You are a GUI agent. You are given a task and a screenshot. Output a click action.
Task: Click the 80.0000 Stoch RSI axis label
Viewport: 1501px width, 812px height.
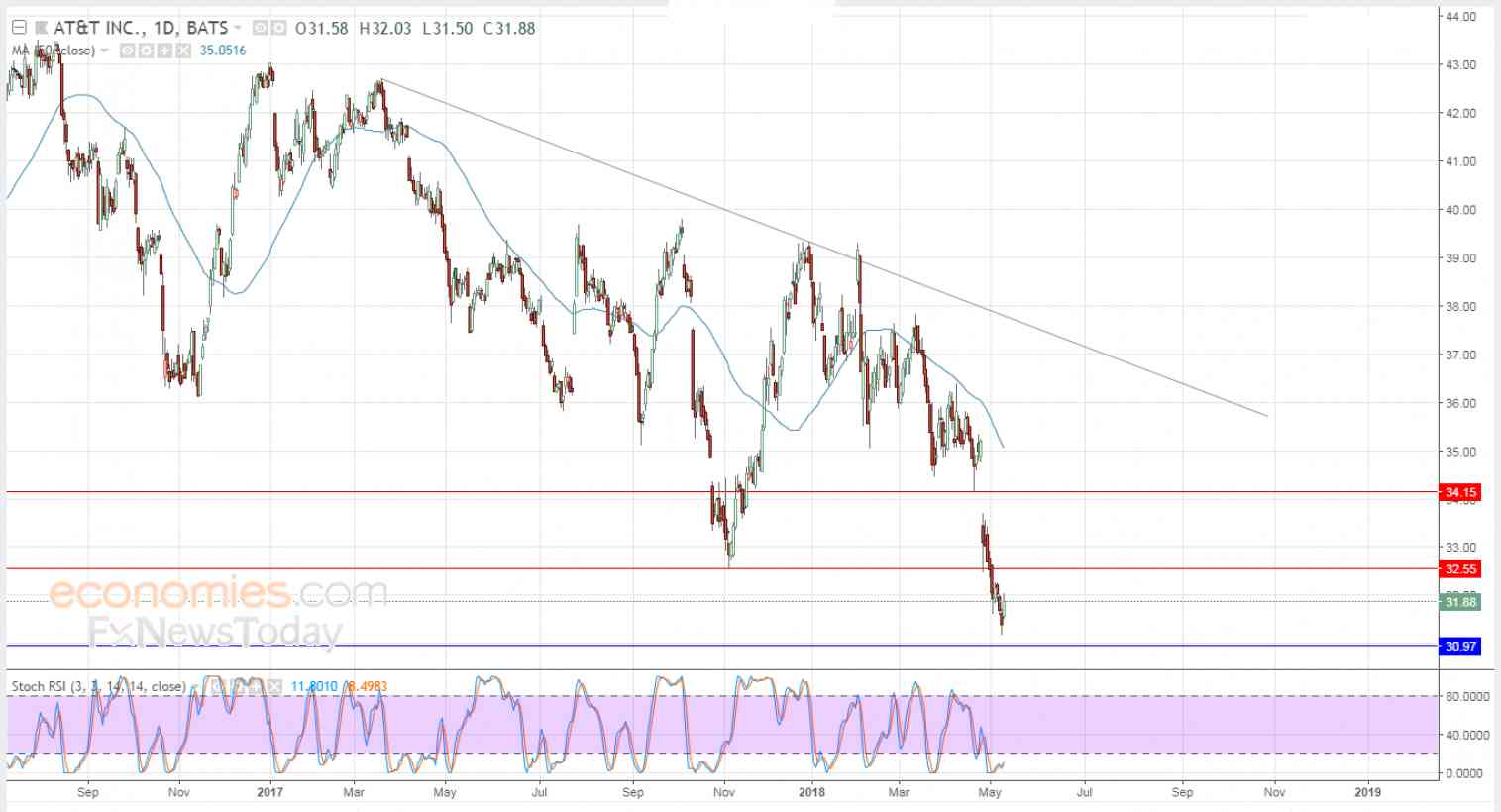tap(1467, 697)
